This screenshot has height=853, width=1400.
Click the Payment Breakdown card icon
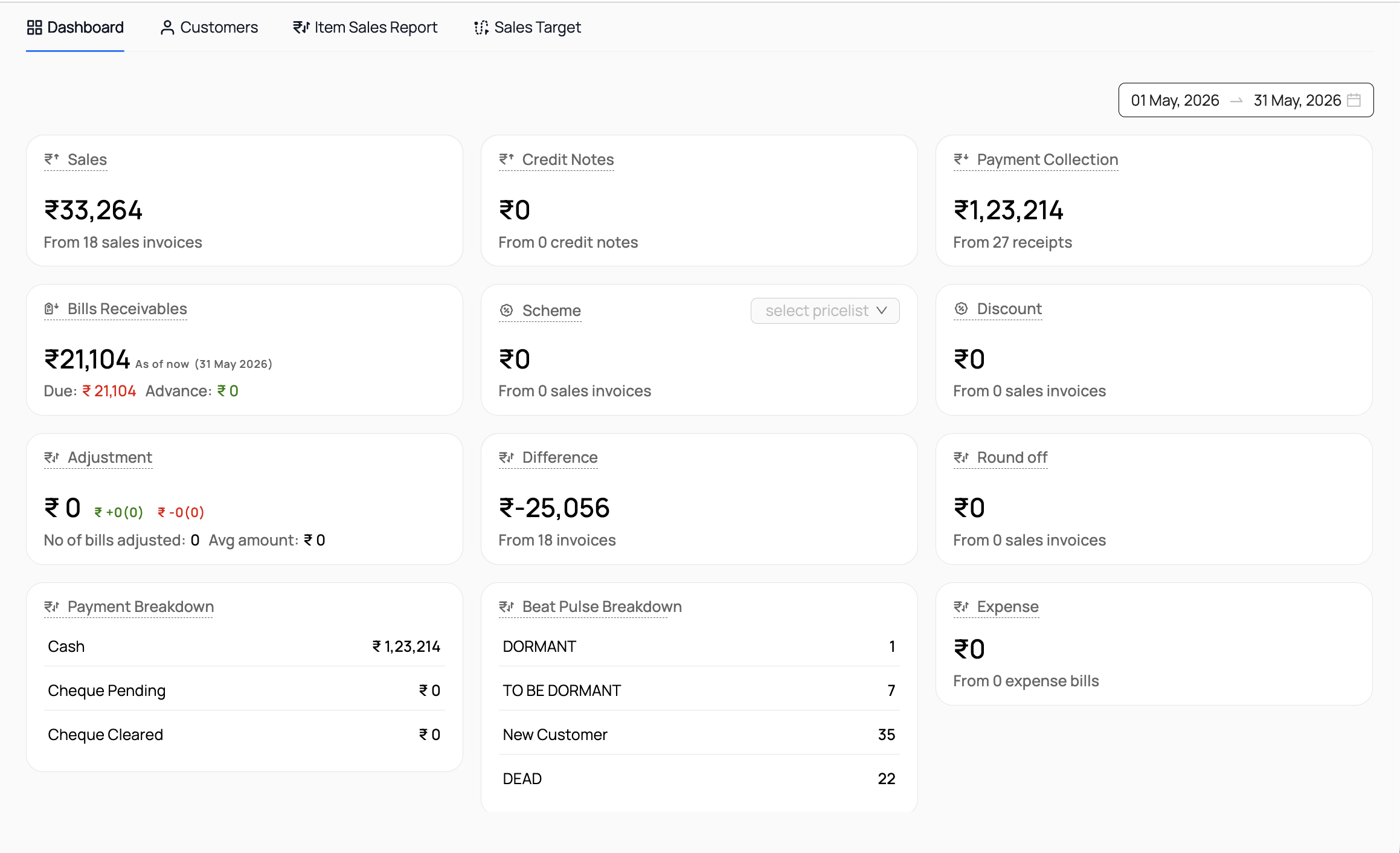[51, 607]
